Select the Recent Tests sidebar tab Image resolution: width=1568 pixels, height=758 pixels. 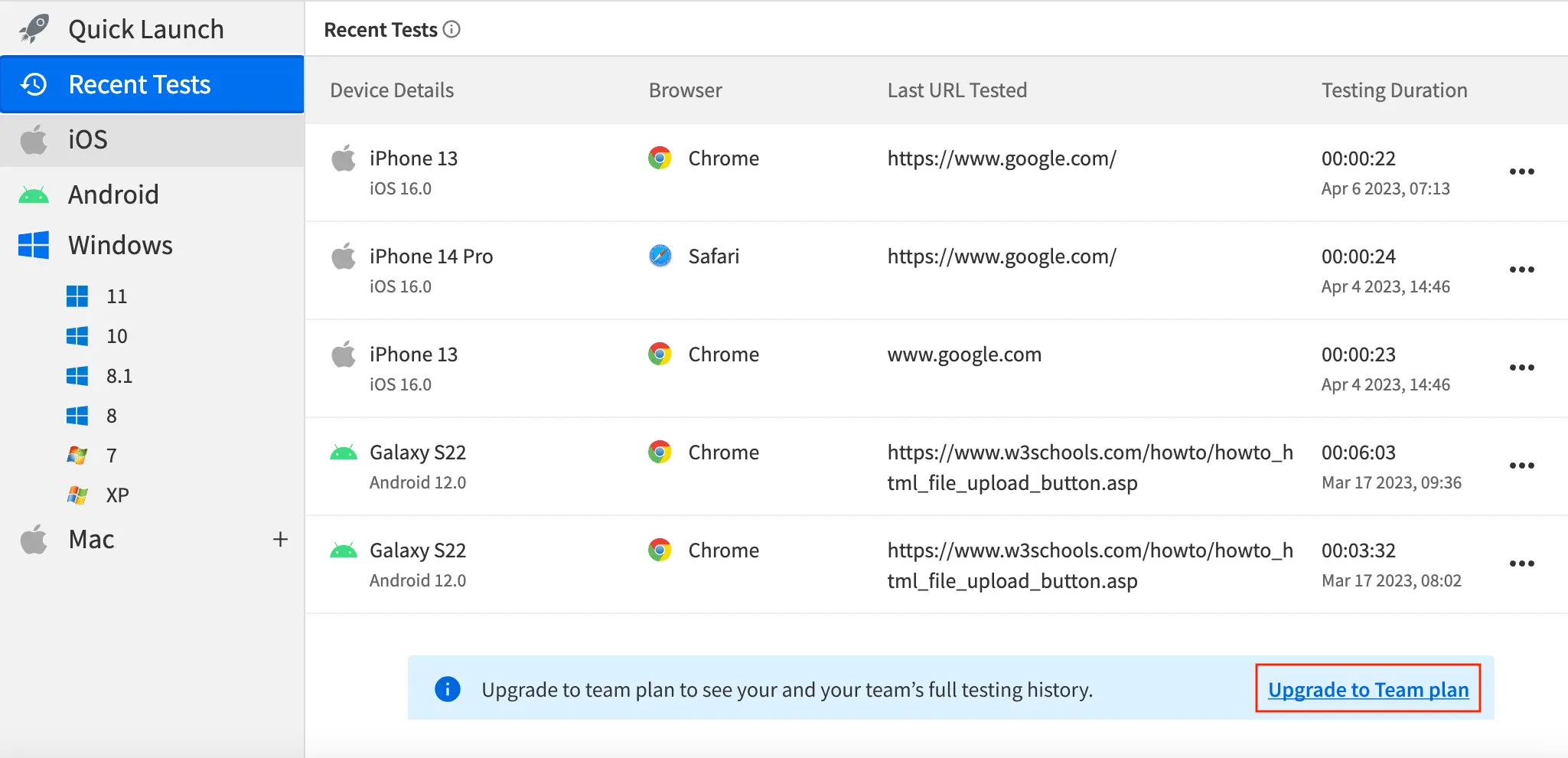[139, 84]
